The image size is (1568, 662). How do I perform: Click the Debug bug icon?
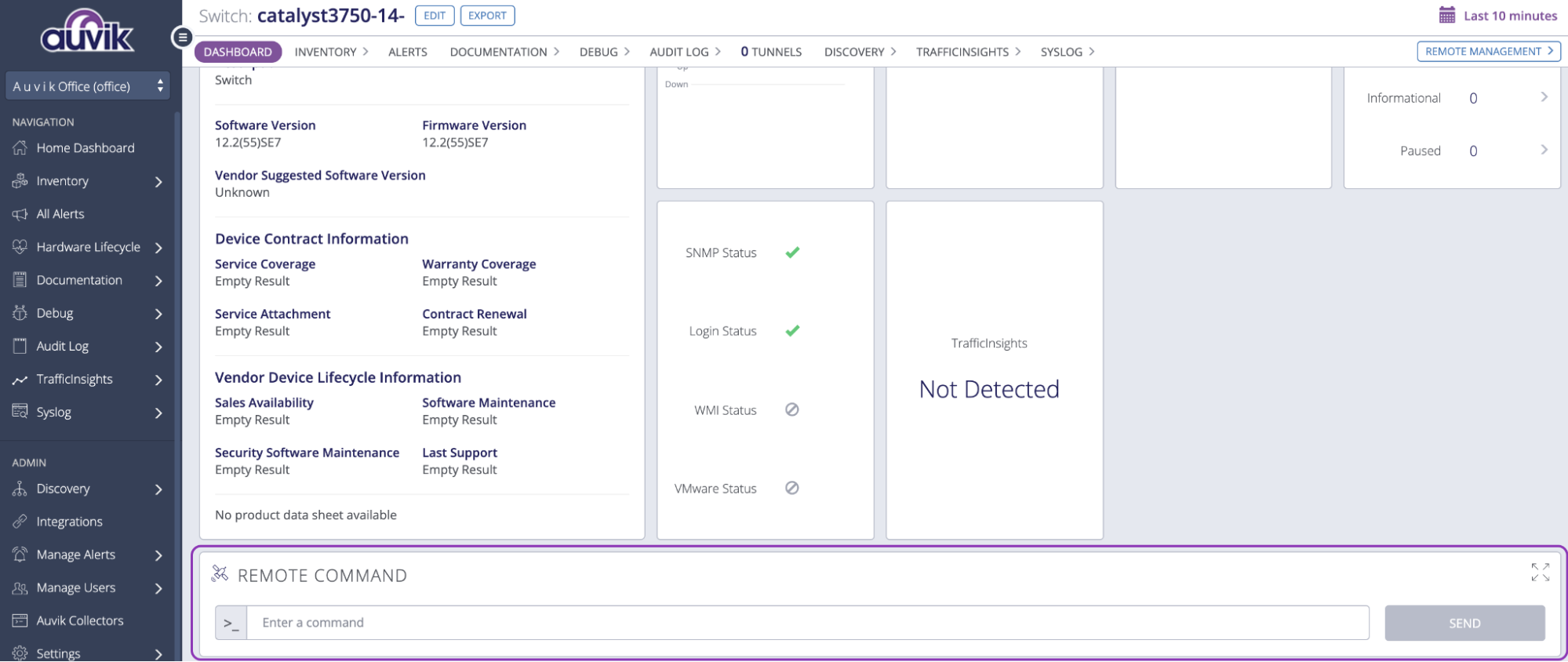click(20, 312)
